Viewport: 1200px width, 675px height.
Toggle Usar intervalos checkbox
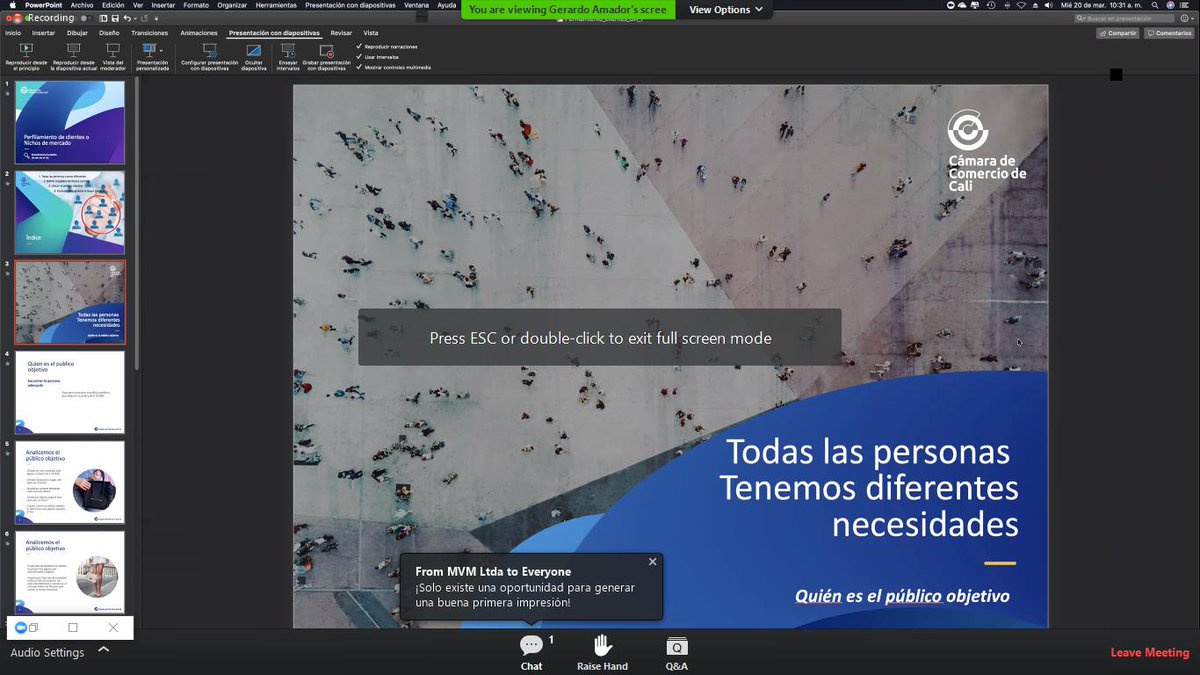coord(360,57)
